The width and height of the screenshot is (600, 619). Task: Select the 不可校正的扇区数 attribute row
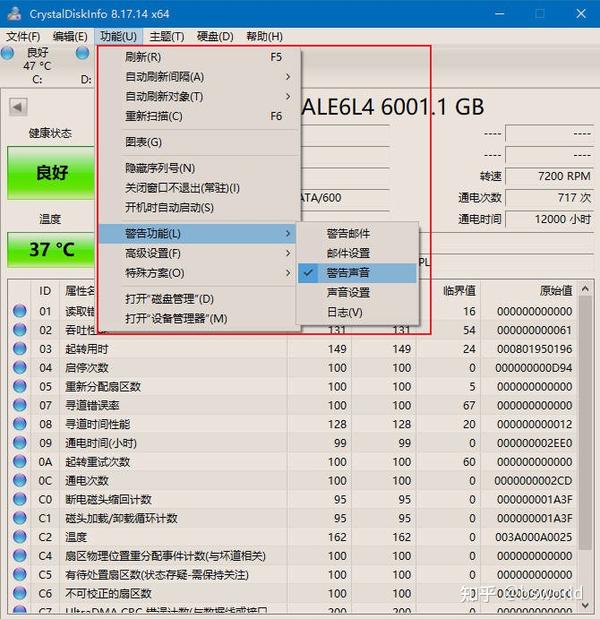(x=293, y=593)
